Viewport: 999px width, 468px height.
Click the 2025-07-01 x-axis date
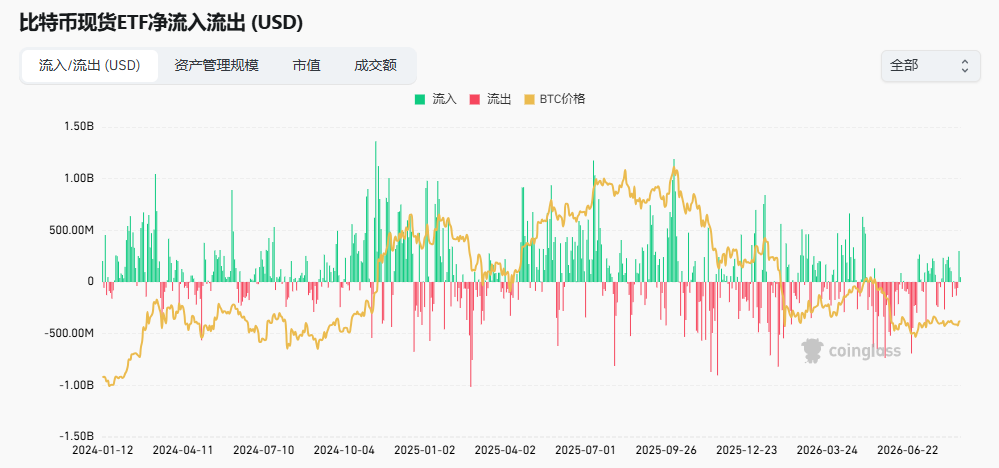pos(586,450)
